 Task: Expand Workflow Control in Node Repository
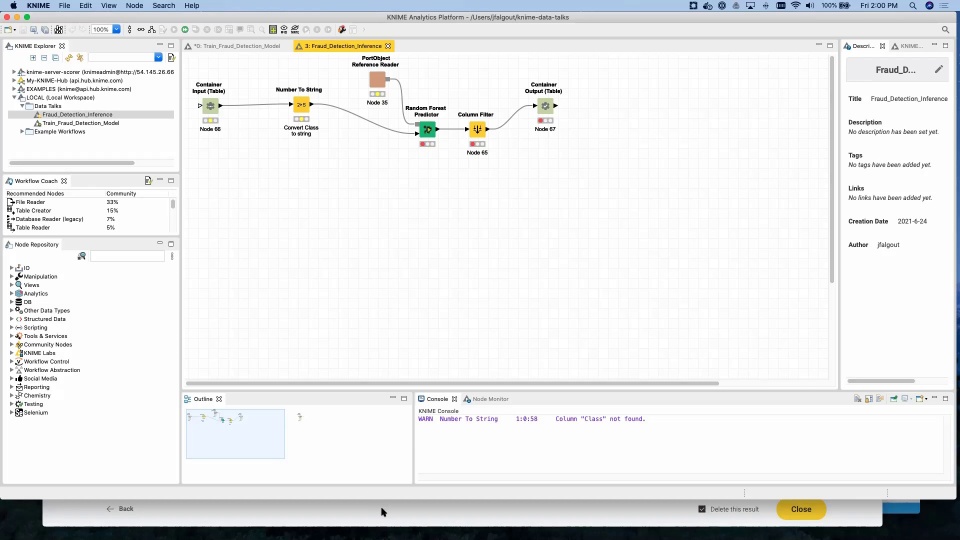click(x=11, y=362)
